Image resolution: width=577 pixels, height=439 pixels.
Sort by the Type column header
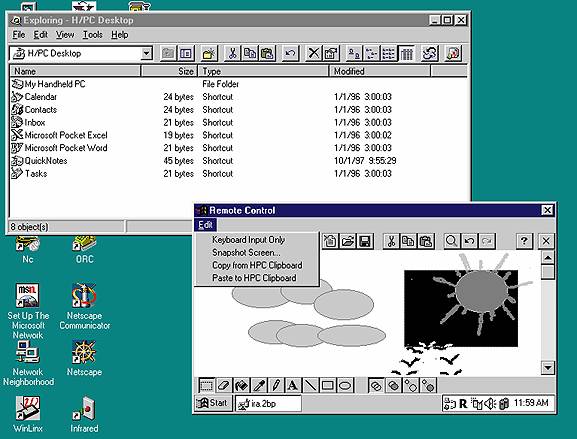pos(263,71)
